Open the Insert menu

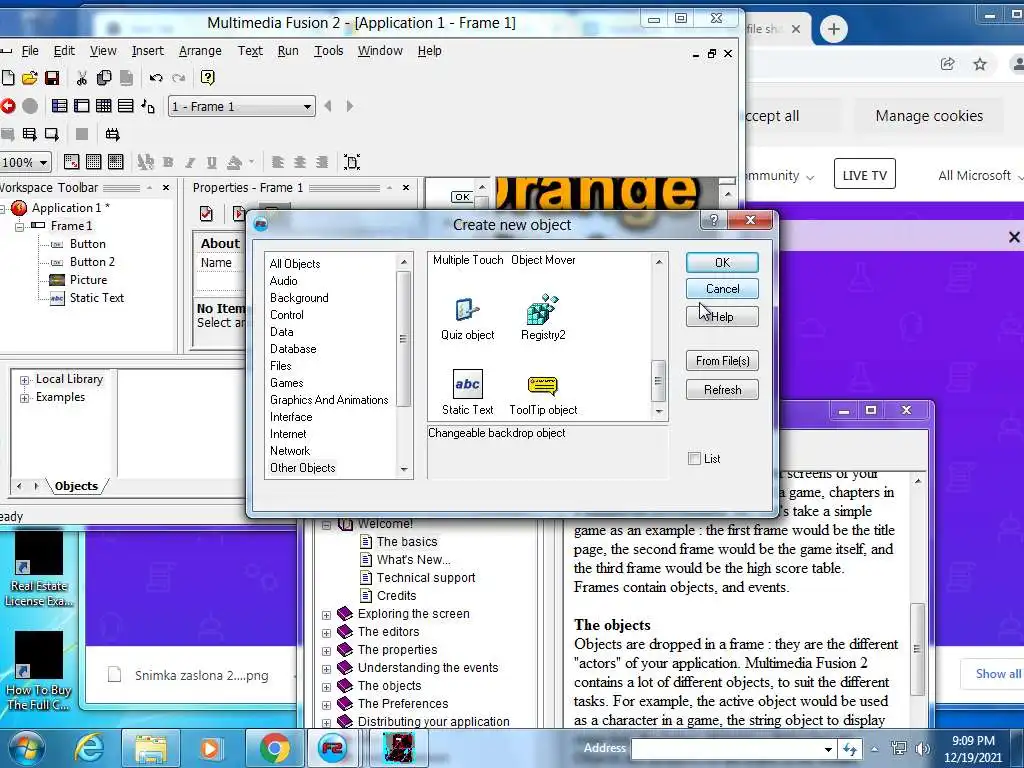pos(148,50)
